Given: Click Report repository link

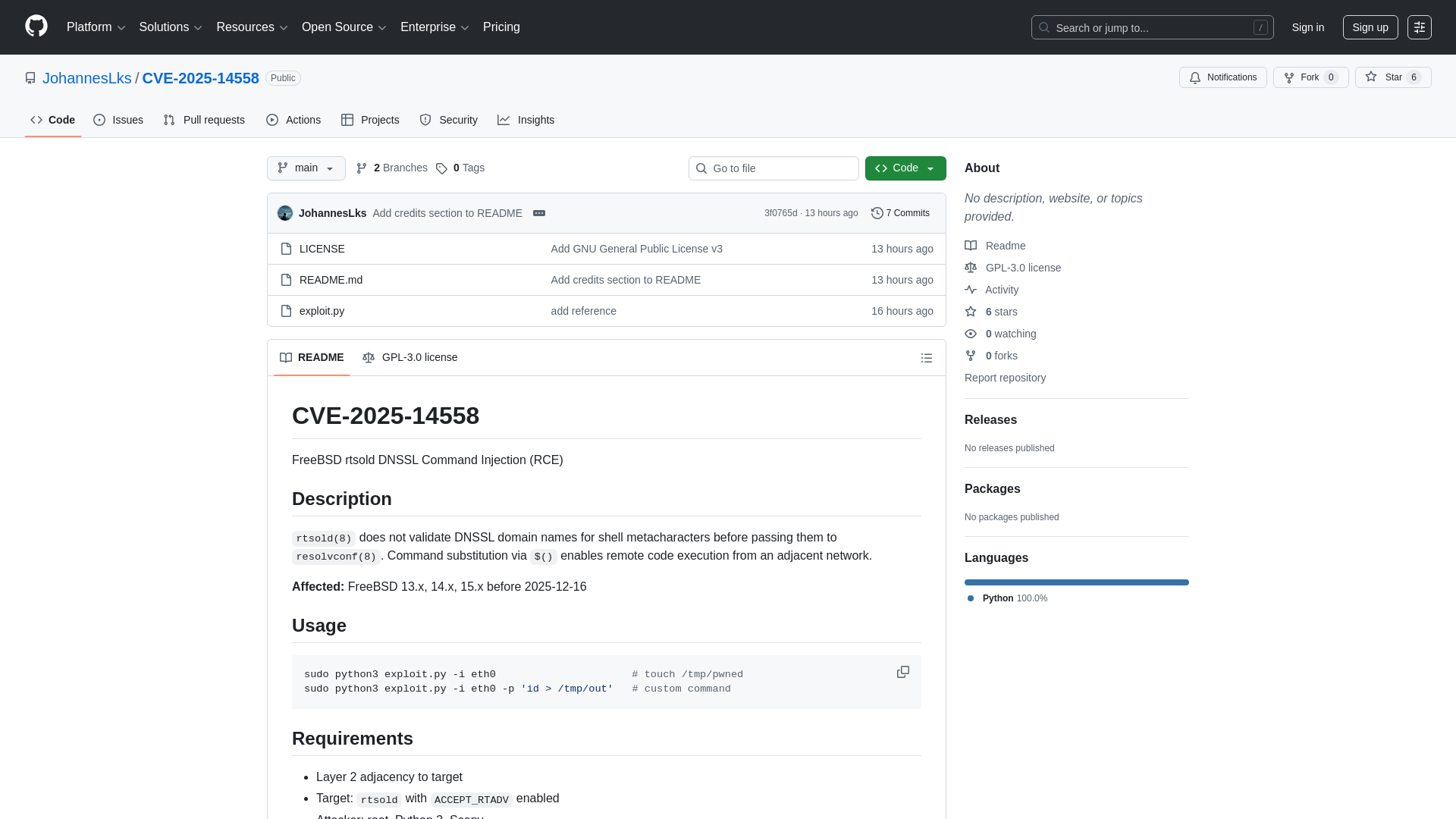Looking at the screenshot, I should (x=1005, y=378).
